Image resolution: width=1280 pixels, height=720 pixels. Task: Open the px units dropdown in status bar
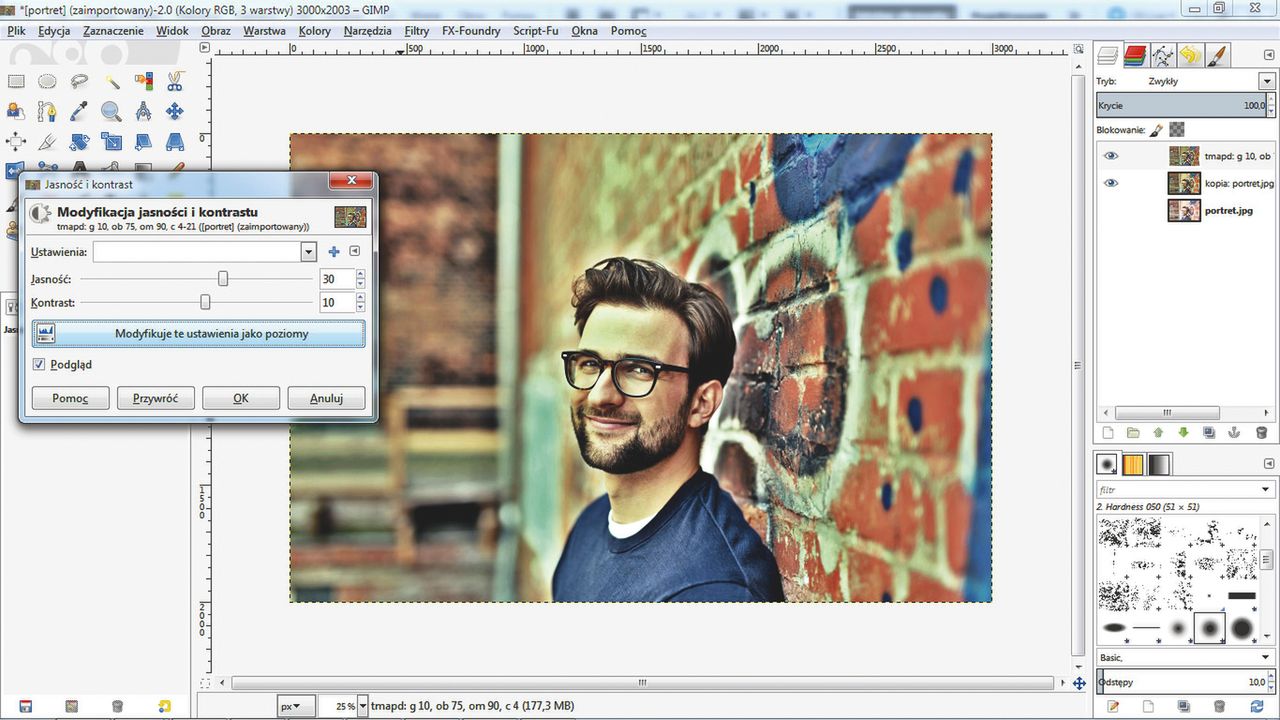[x=295, y=706]
